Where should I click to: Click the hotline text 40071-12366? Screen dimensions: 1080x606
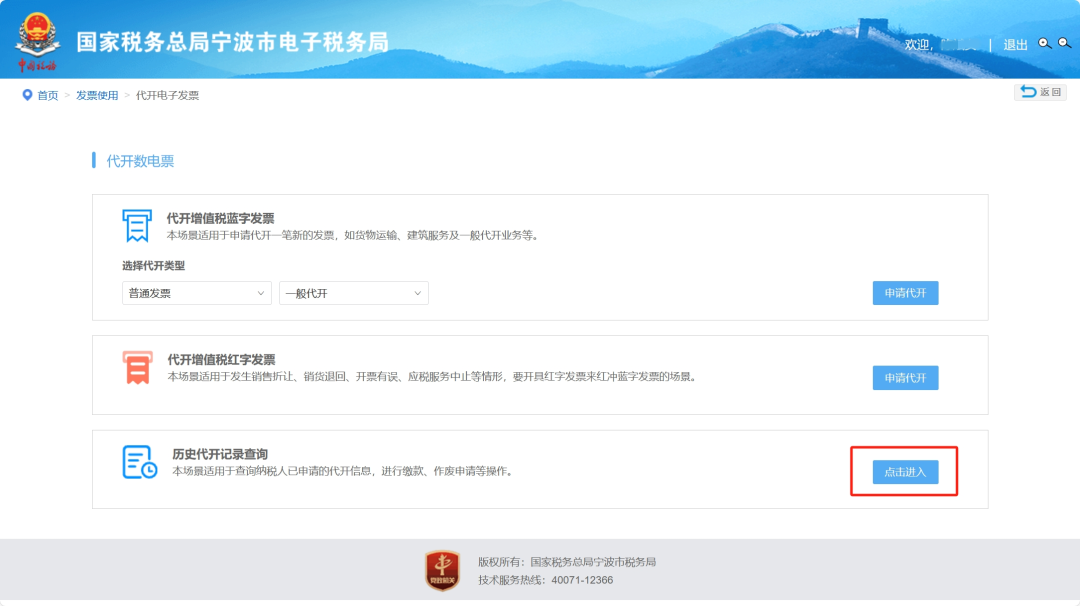tap(582, 580)
